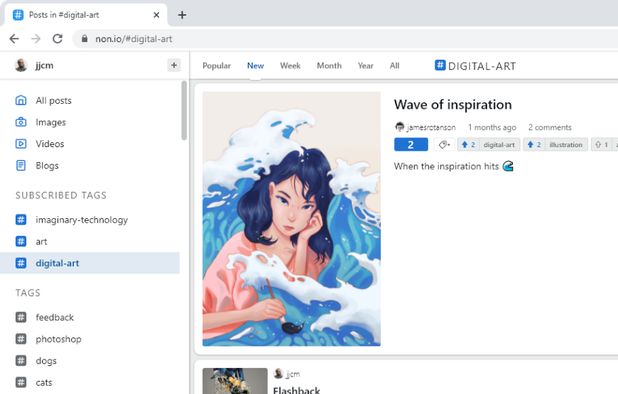Open a new browser tab
This screenshot has height=394, width=618.
click(182, 15)
